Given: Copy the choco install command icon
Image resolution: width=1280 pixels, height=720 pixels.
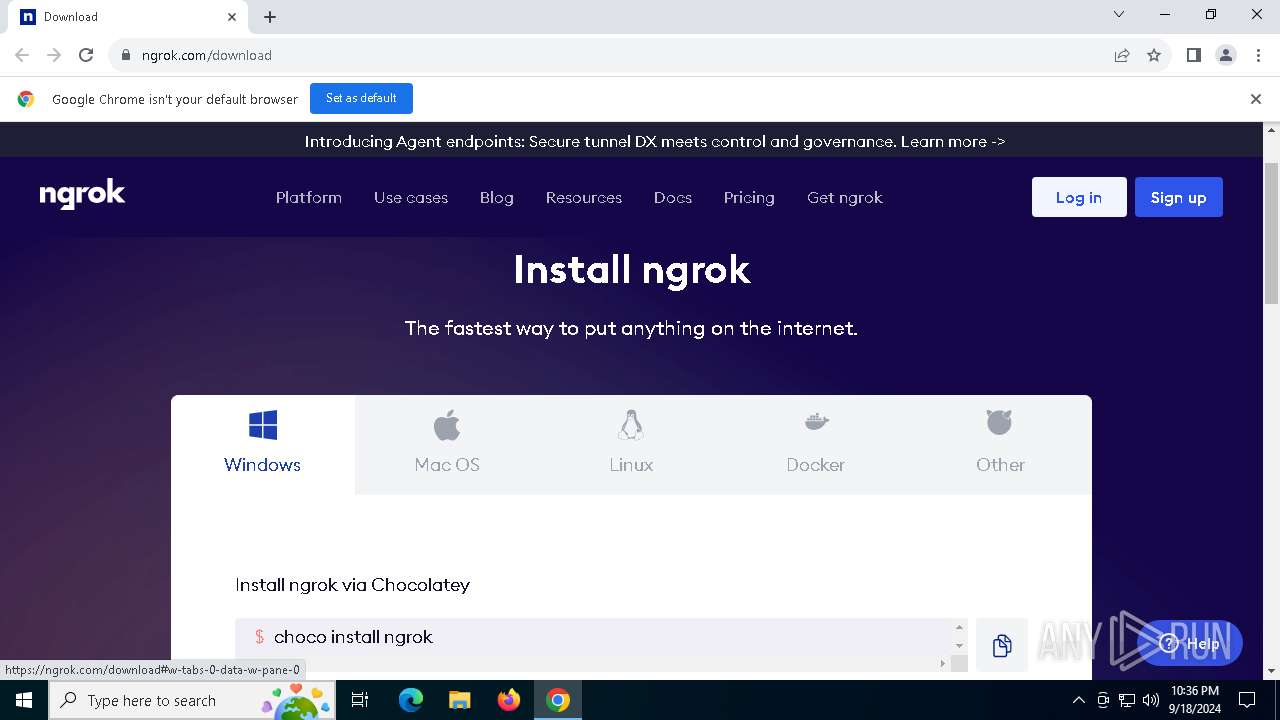Looking at the screenshot, I should tap(1002, 646).
